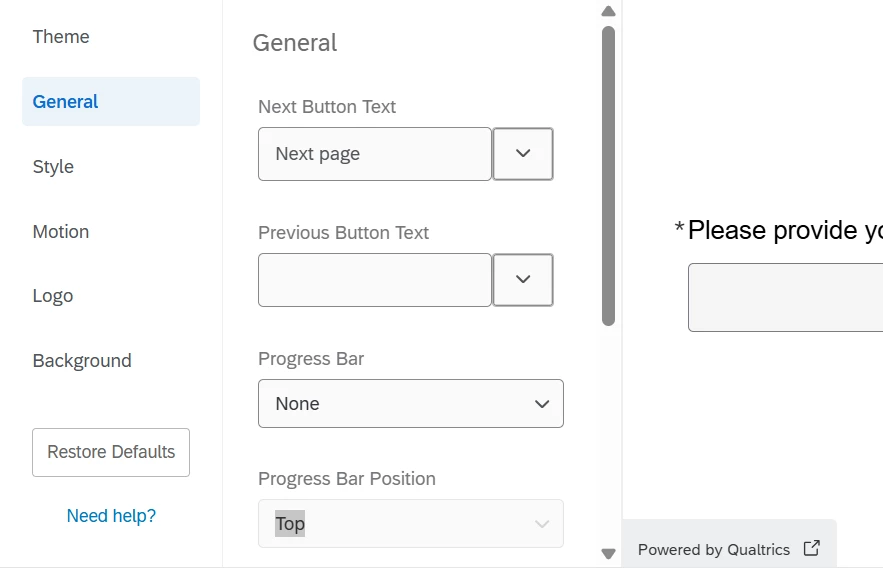883x576 pixels.
Task: Open the Theme settings tab
Action: click(x=61, y=37)
